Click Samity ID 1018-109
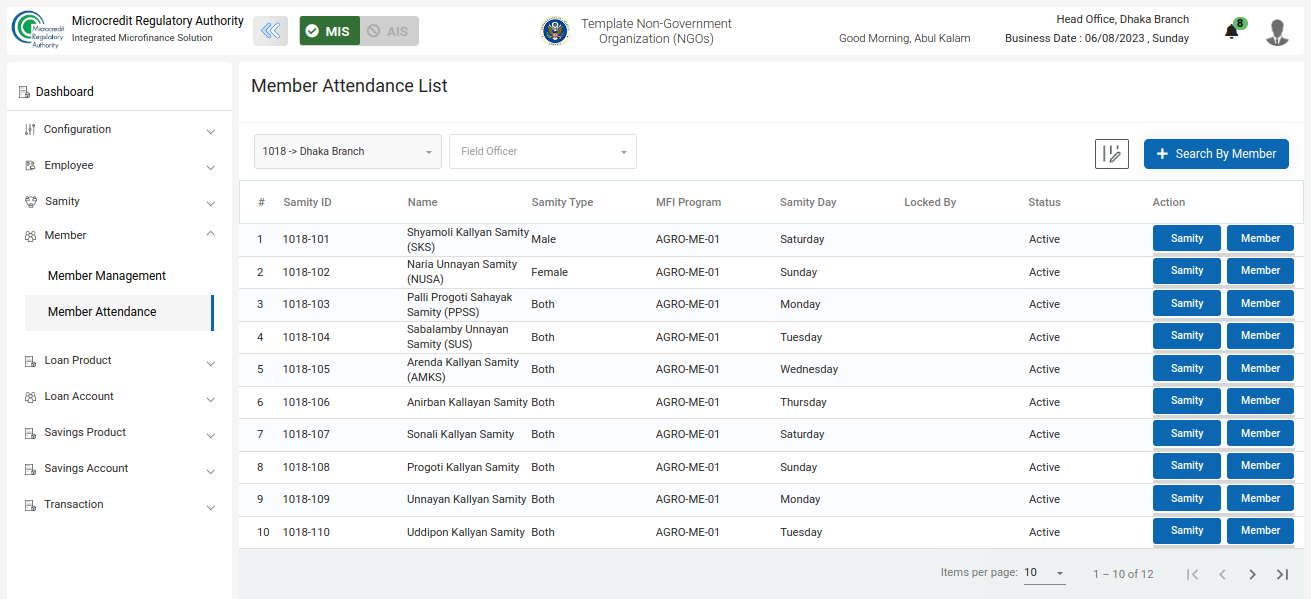The width and height of the screenshot is (1311, 599). 306,500
